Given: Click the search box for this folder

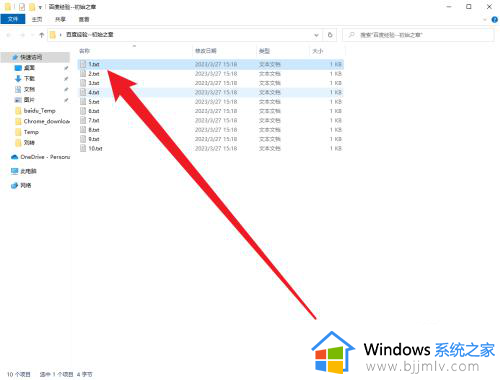Looking at the screenshot, I should (x=418, y=35).
